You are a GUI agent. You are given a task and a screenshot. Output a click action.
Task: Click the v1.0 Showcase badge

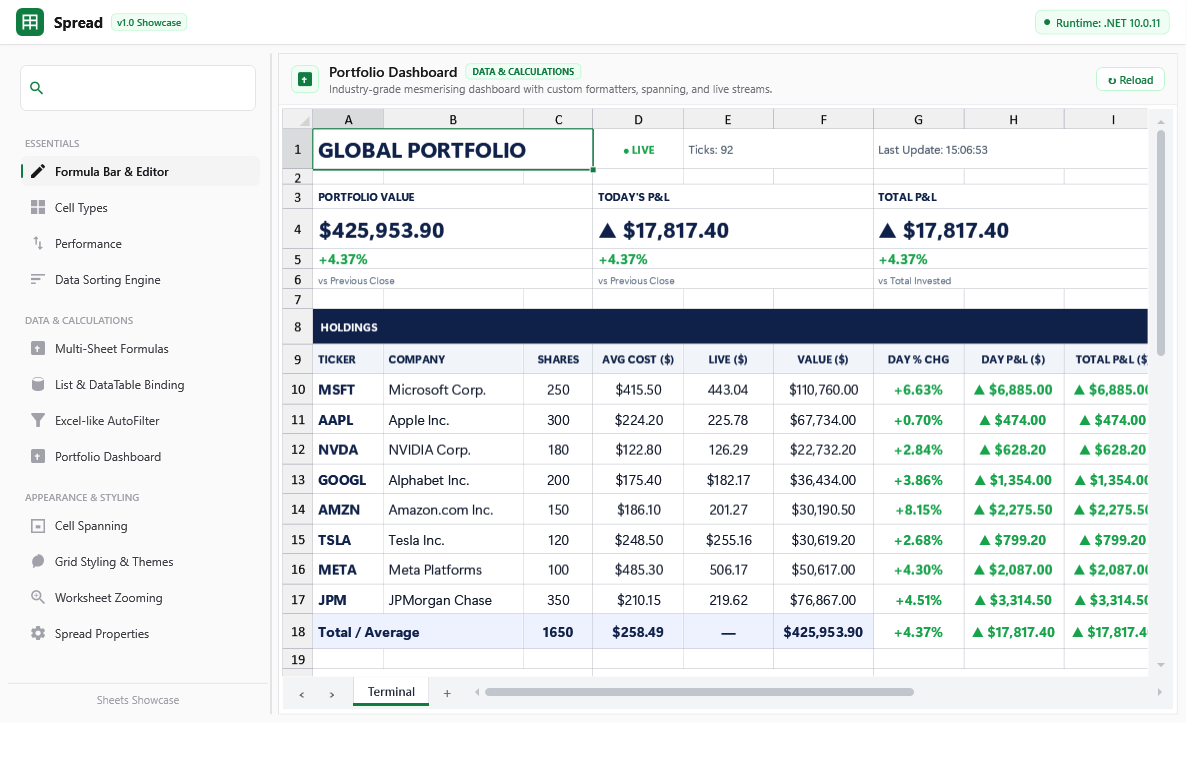click(149, 22)
